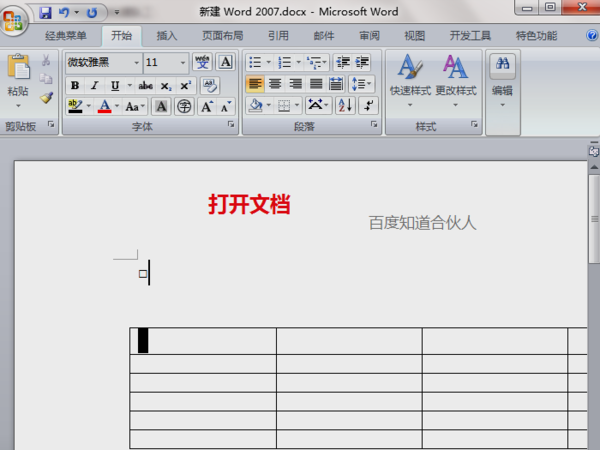Image resolution: width=600 pixels, height=450 pixels.
Task: Copy selection with copy icon
Action: click(46, 79)
